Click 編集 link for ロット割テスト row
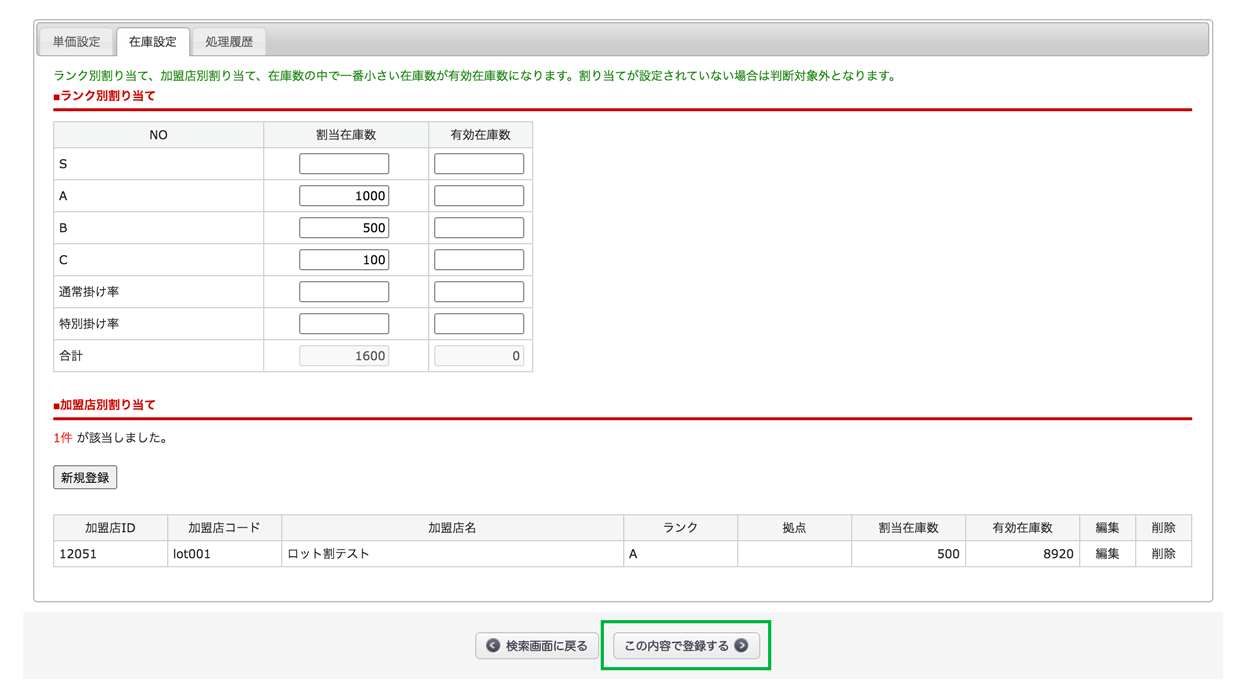The height and width of the screenshot is (700, 1244). click(x=1107, y=554)
